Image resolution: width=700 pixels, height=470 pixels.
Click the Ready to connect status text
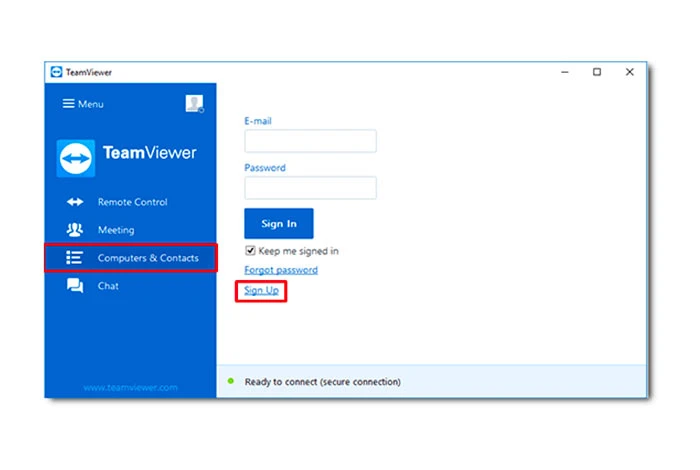(x=322, y=382)
